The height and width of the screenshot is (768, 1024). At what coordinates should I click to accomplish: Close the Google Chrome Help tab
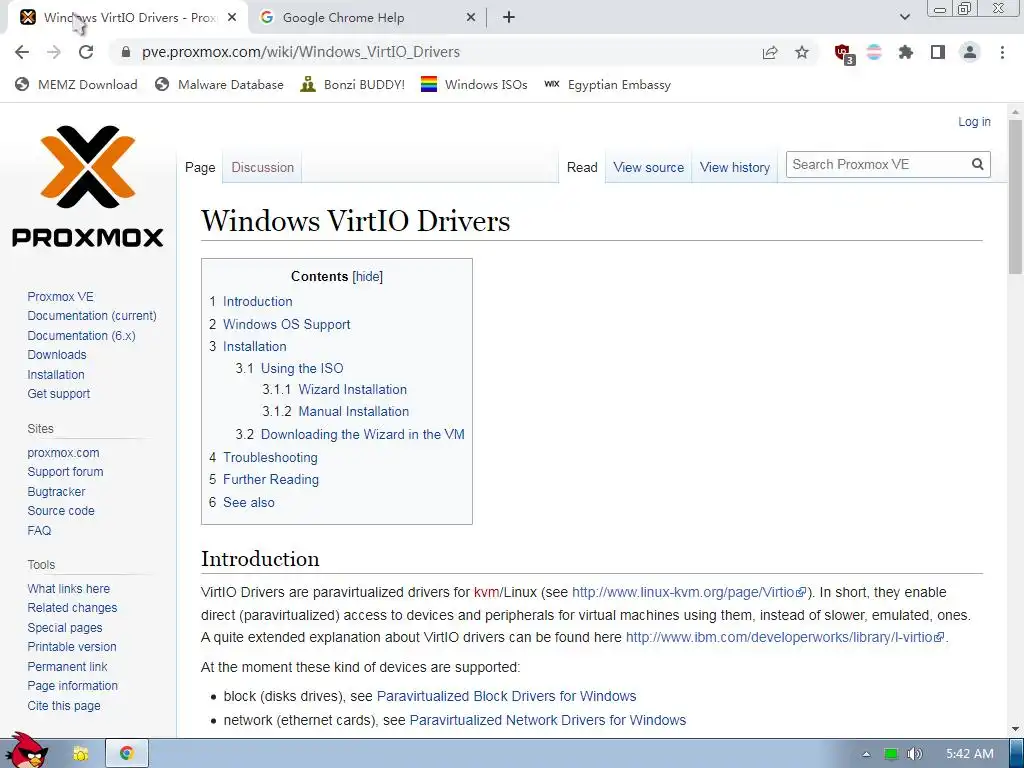[x=471, y=18]
